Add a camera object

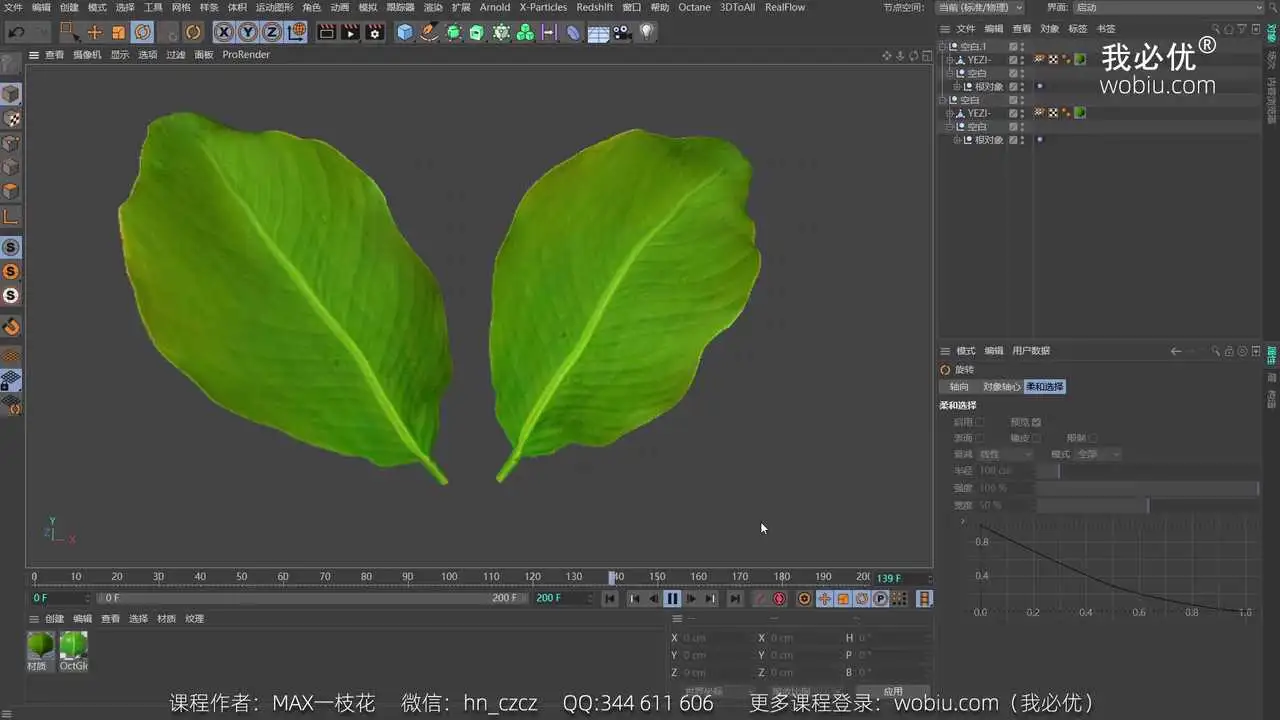622,32
